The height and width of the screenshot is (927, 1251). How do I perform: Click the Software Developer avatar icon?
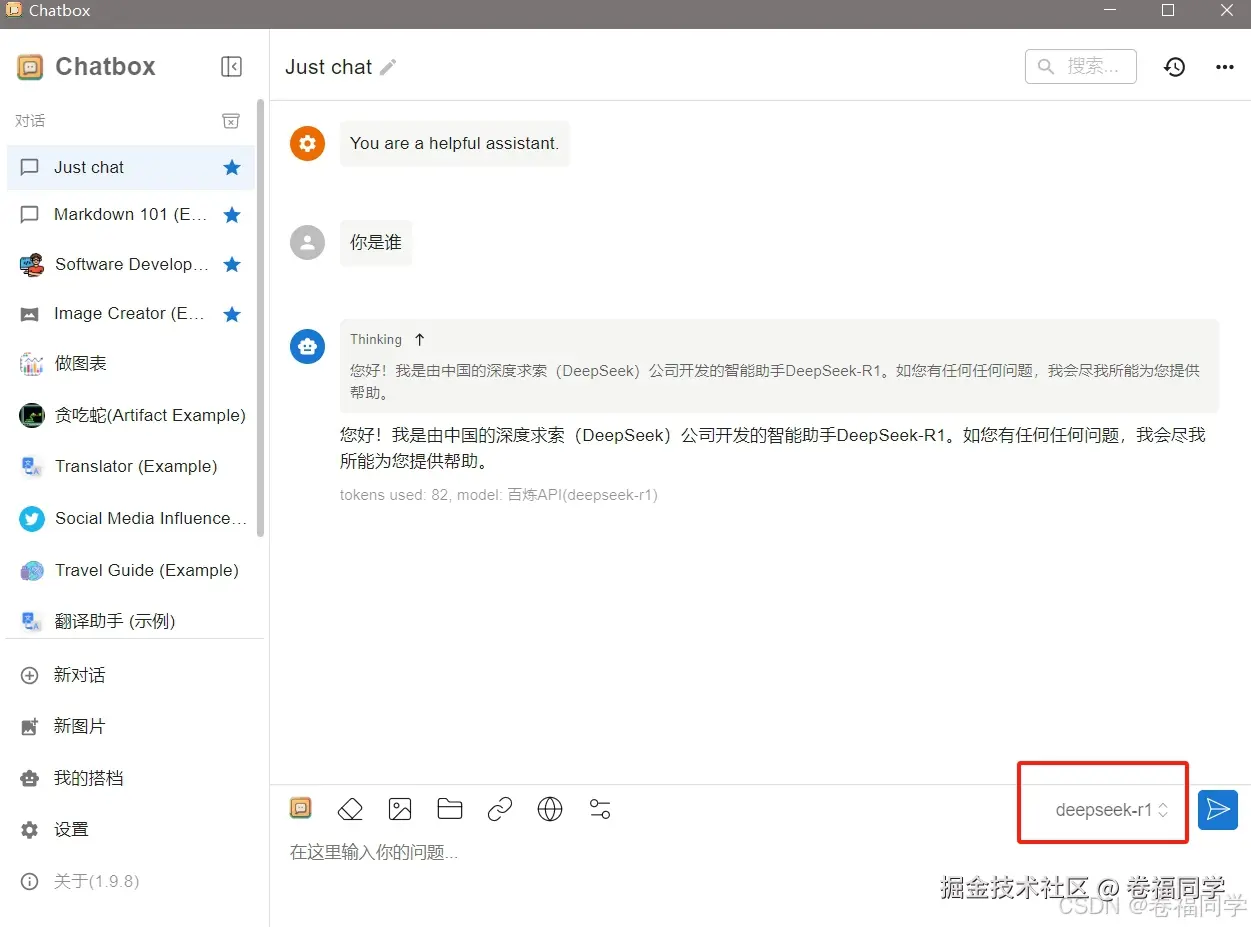pyautogui.click(x=31, y=265)
